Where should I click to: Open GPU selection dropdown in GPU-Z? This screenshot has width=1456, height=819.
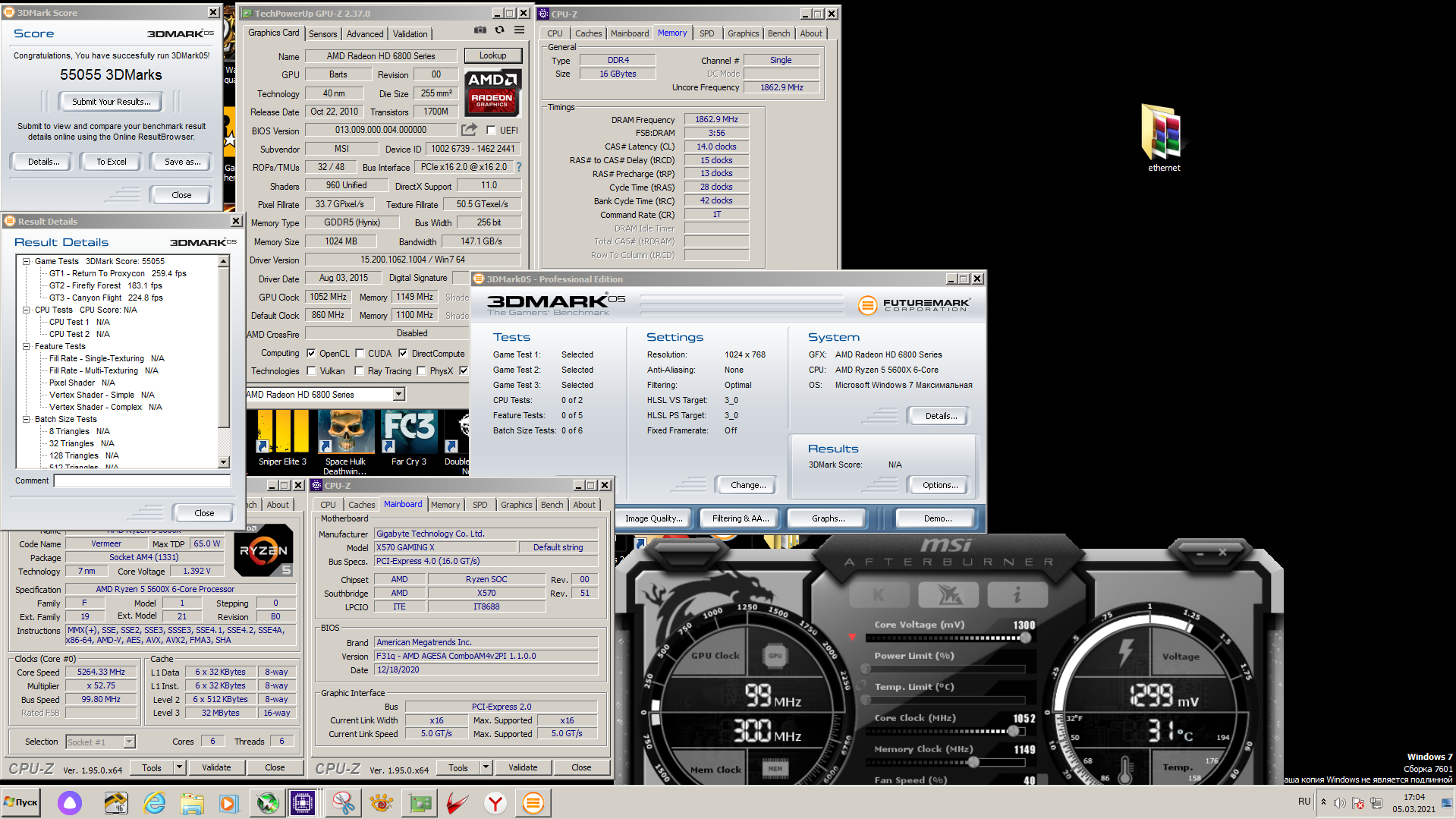(398, 394)
